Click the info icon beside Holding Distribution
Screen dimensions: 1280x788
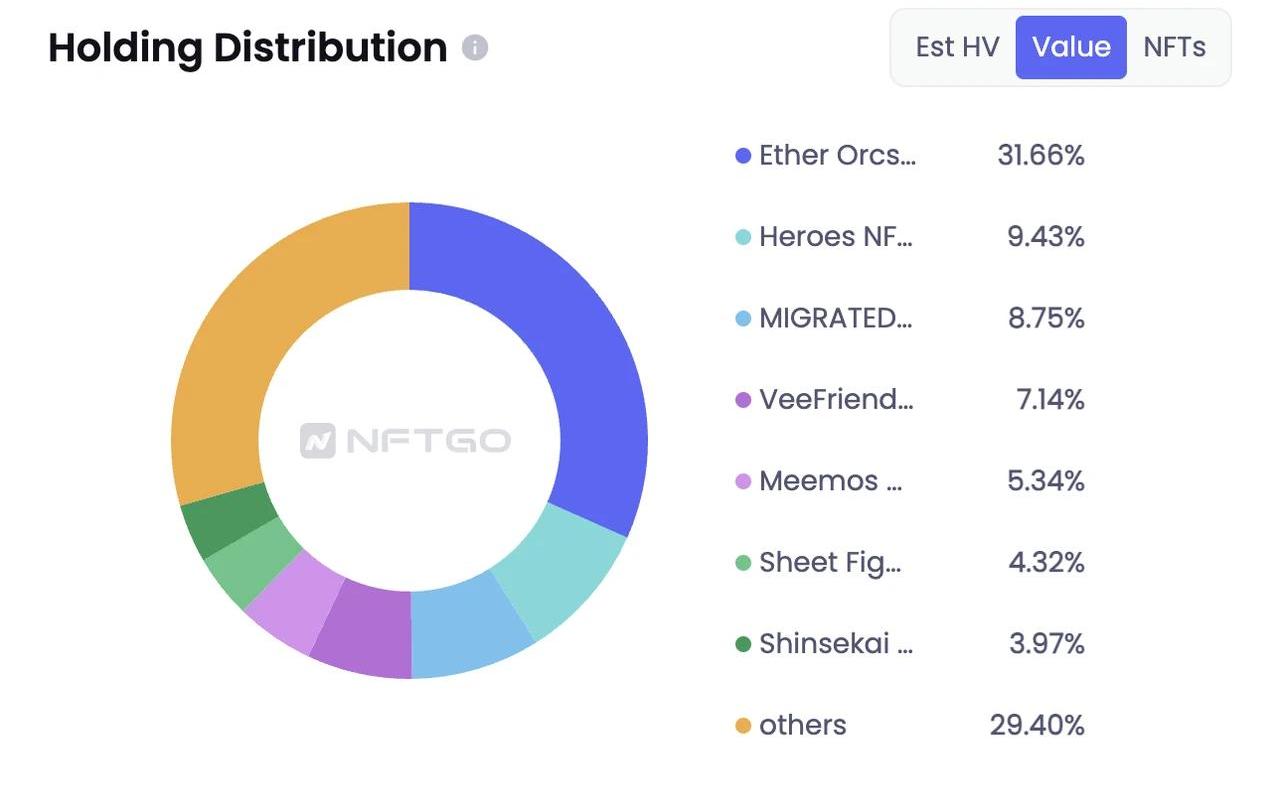coord(475,48)
